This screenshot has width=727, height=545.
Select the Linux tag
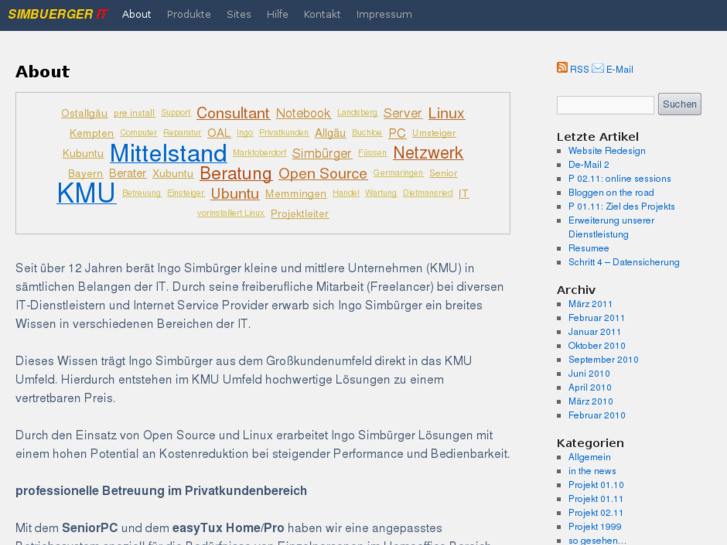tap(446, 113)
